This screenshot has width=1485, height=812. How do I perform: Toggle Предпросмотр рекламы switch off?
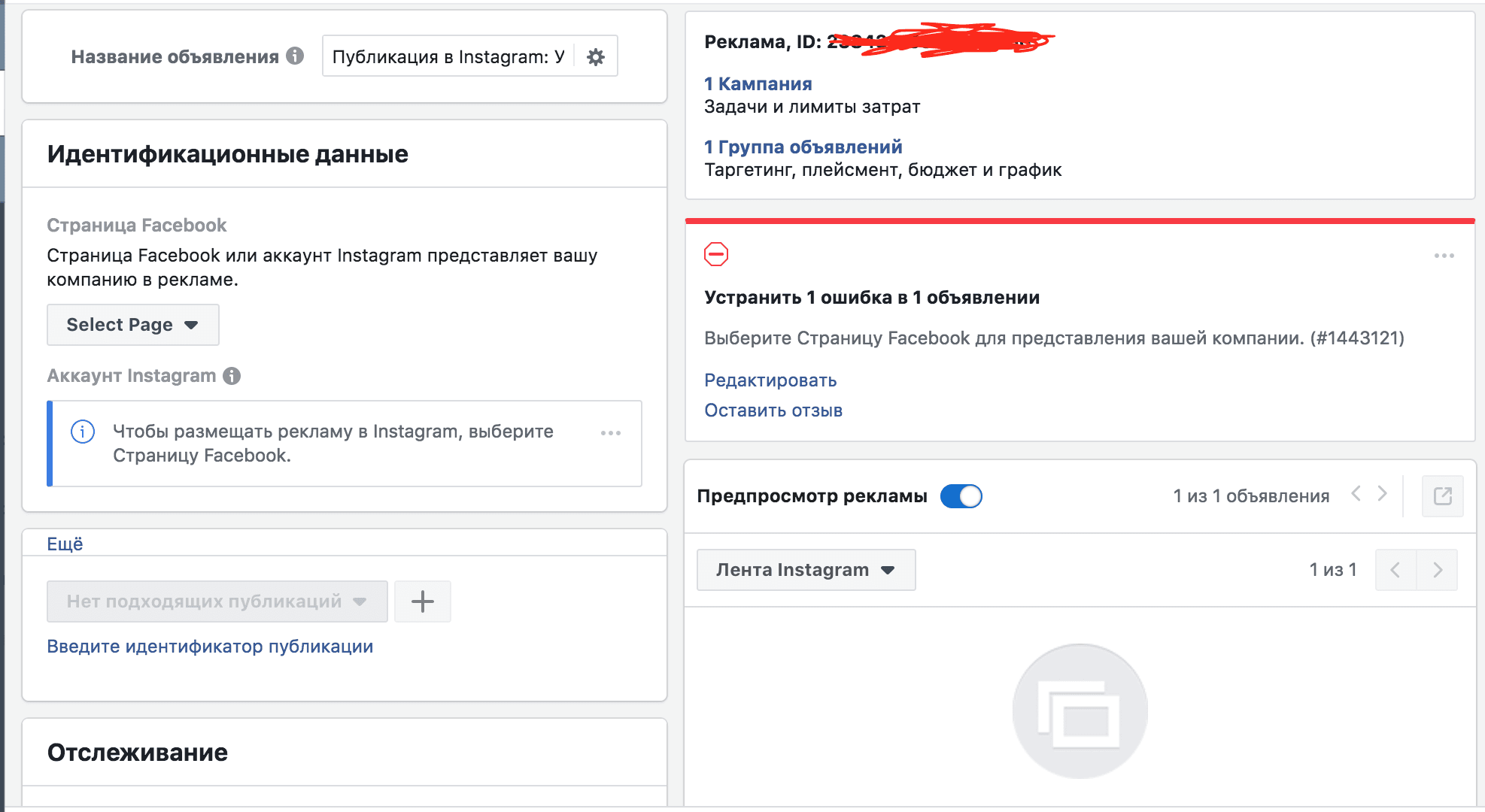(961, 496)
